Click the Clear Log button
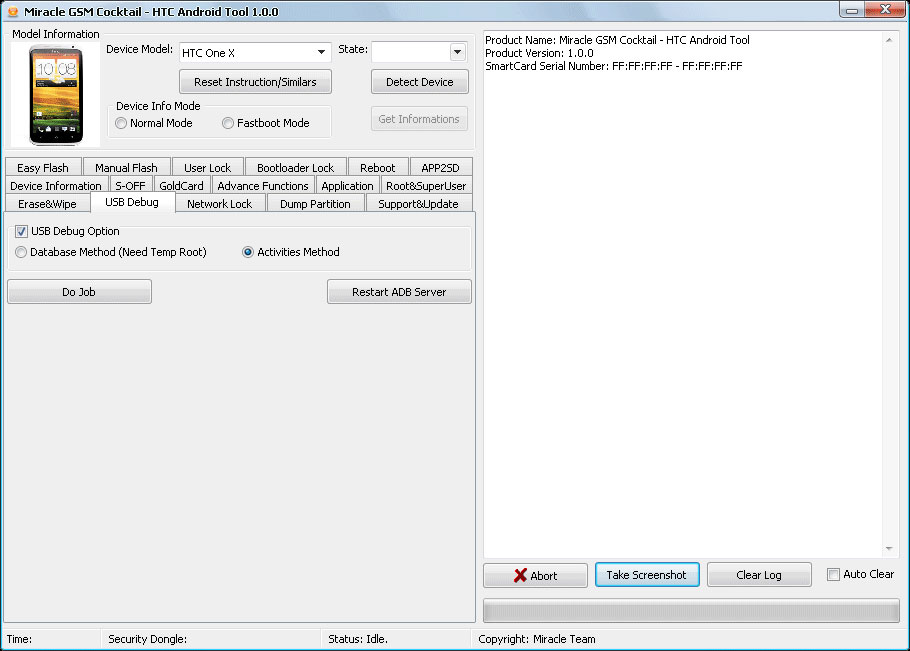910x651 pixels. (759, 575)
